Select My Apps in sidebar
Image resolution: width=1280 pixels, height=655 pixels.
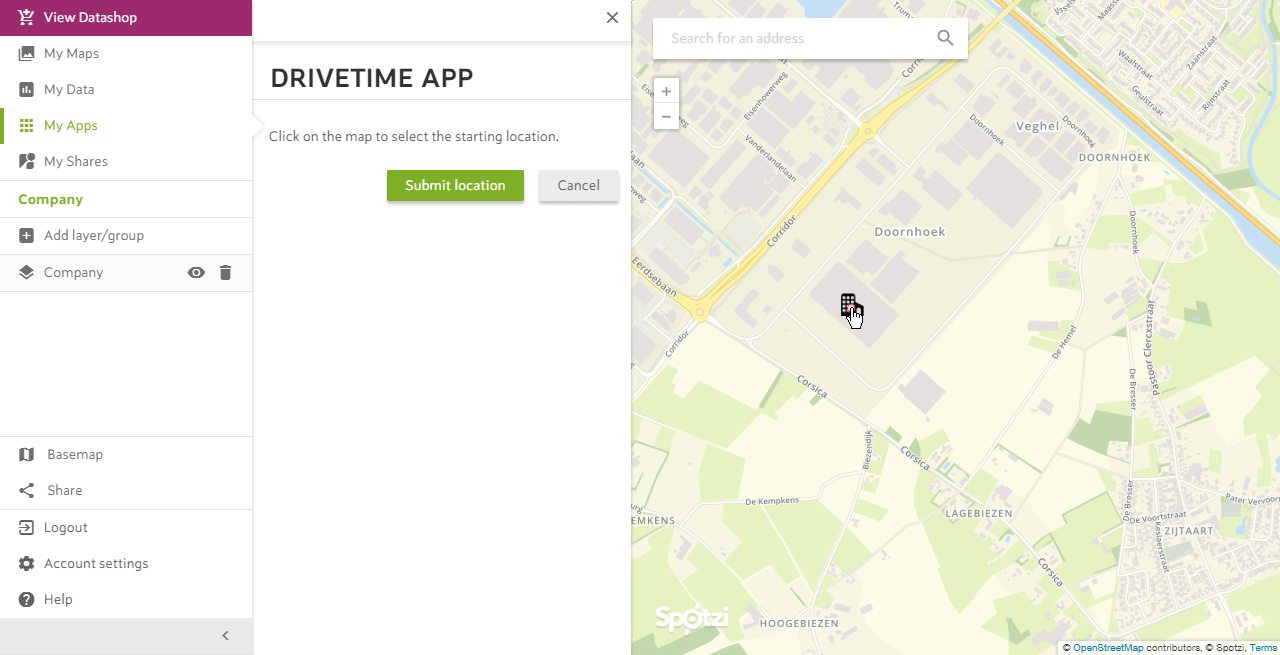(x=126, y=126)
